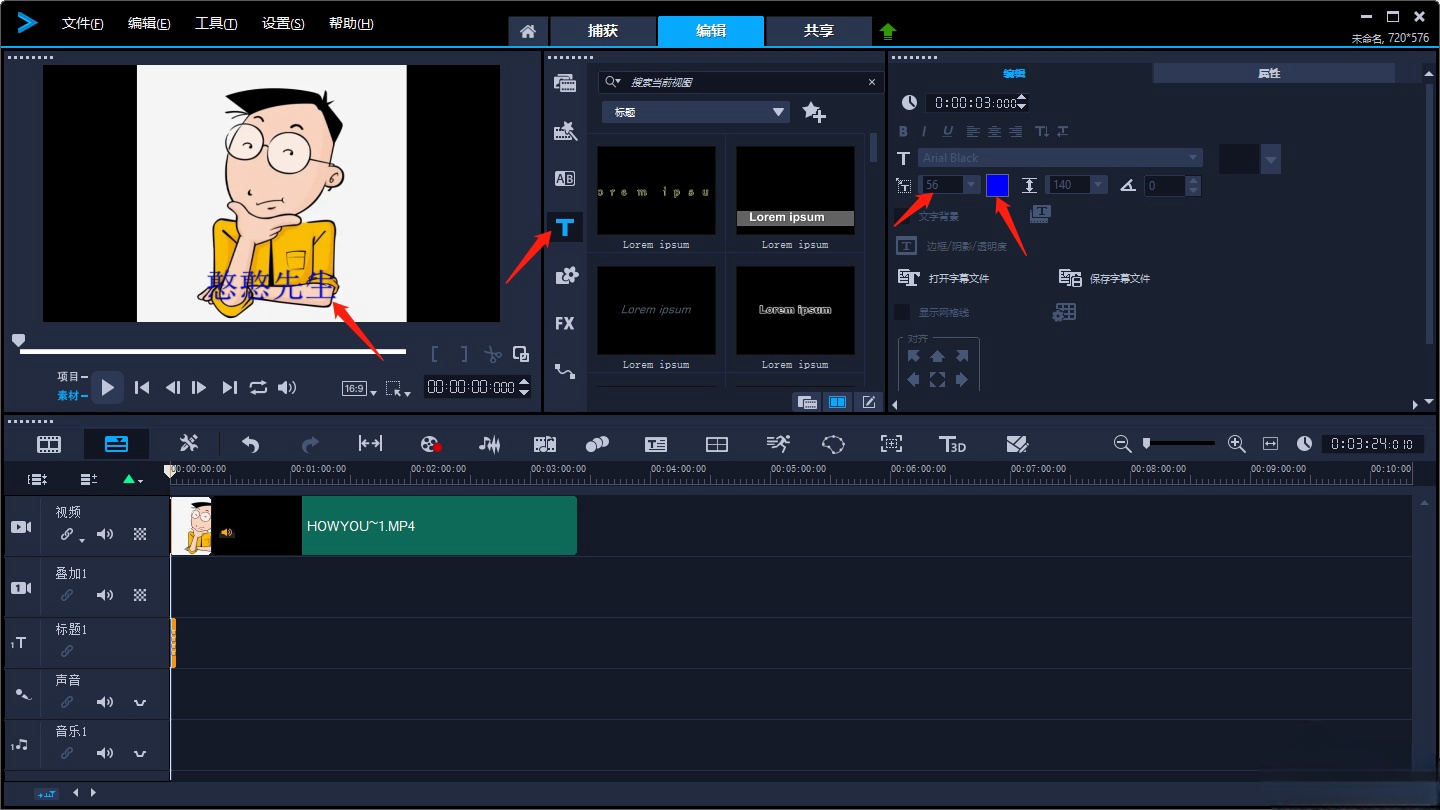Click the blue font color swatch

(997, 185)
